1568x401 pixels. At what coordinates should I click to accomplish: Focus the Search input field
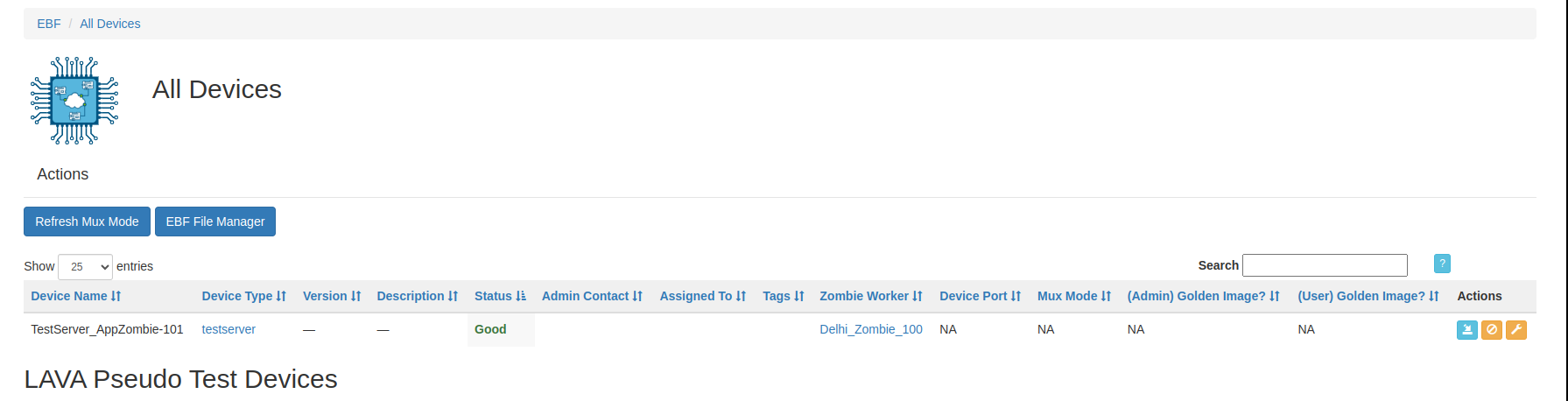point(1325,265)
